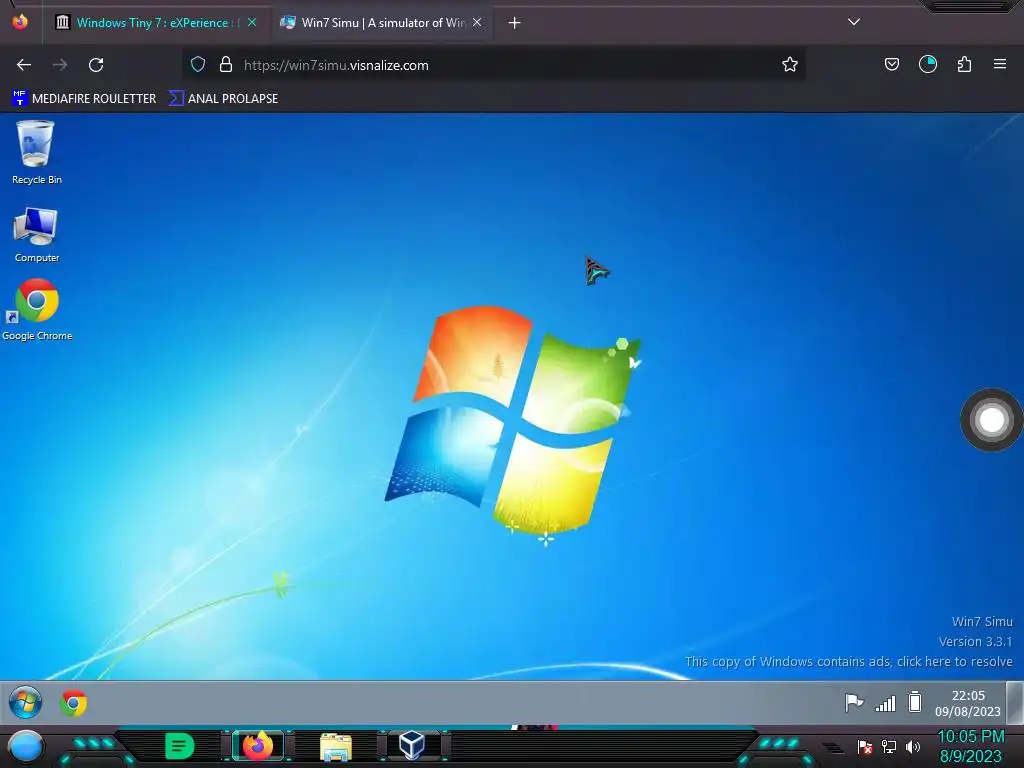Tap the floating round assistive button

pos(991,420)
